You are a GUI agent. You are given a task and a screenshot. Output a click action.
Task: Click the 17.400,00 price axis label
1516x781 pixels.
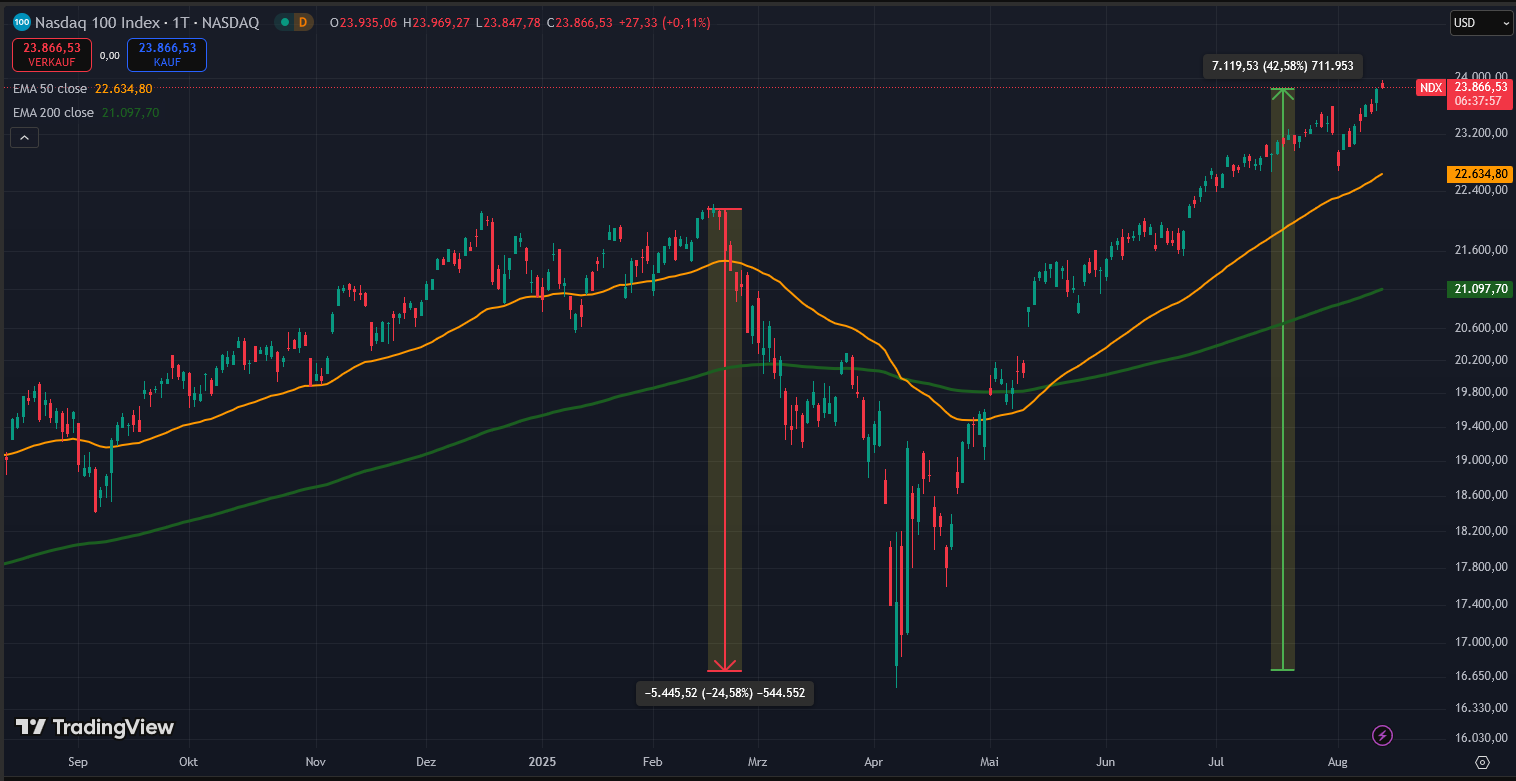coord(1479,604)
